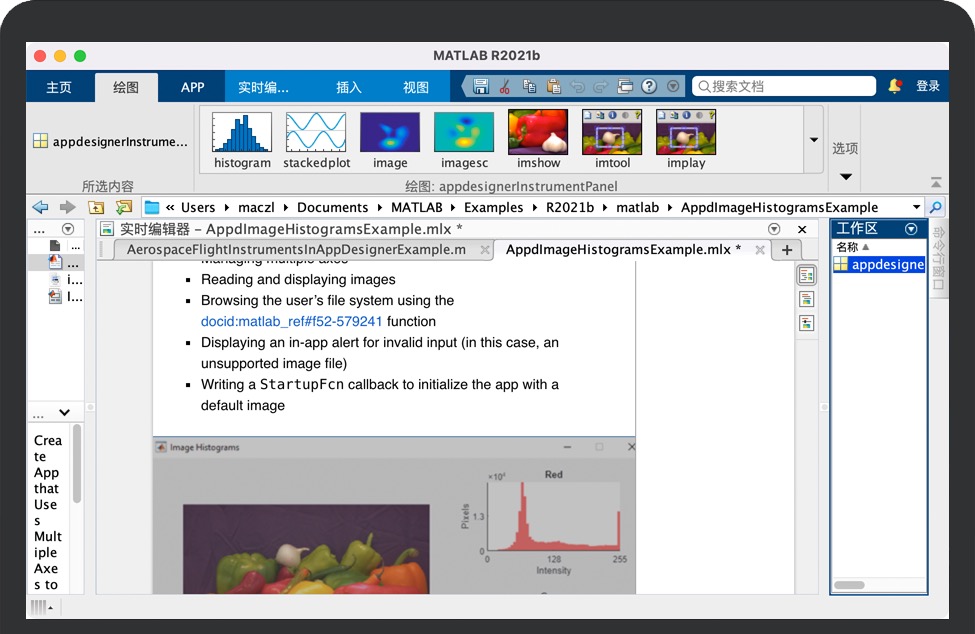Open the 选项 options dropdown
The image size is (975, 634).
(845, 176)
